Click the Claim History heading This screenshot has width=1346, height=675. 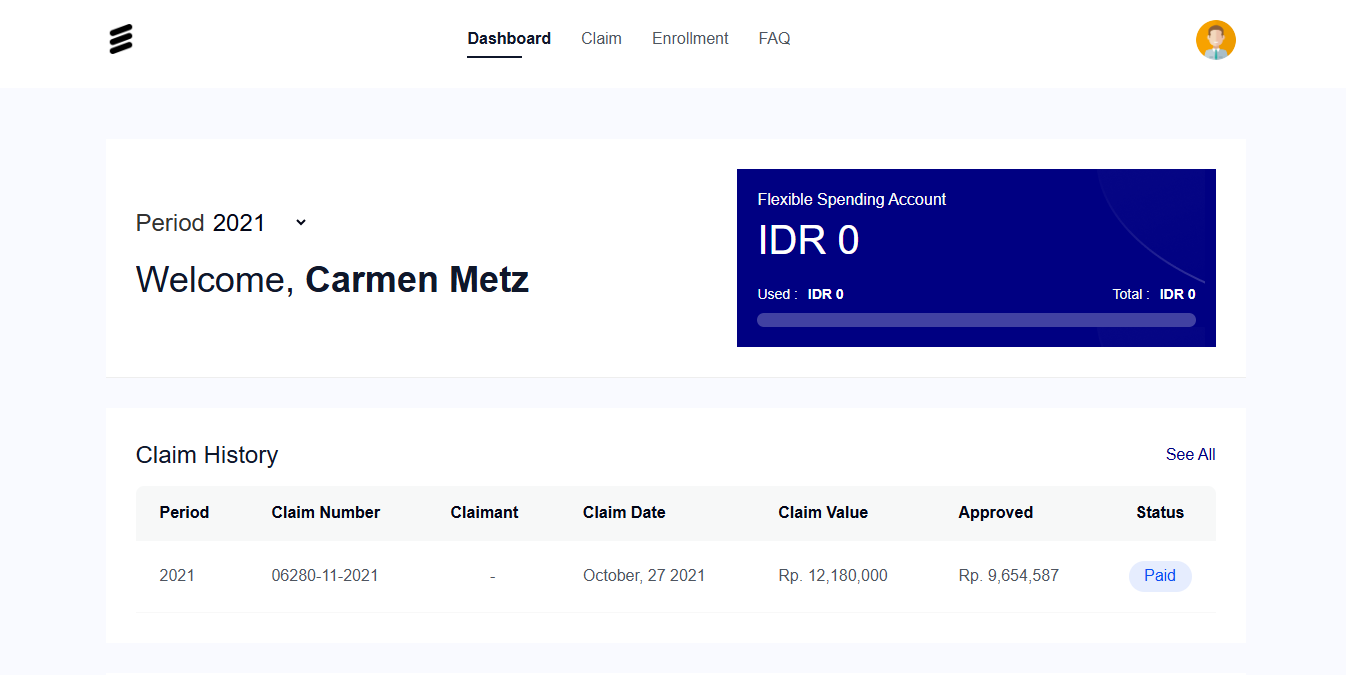click(x=207, y=455)
